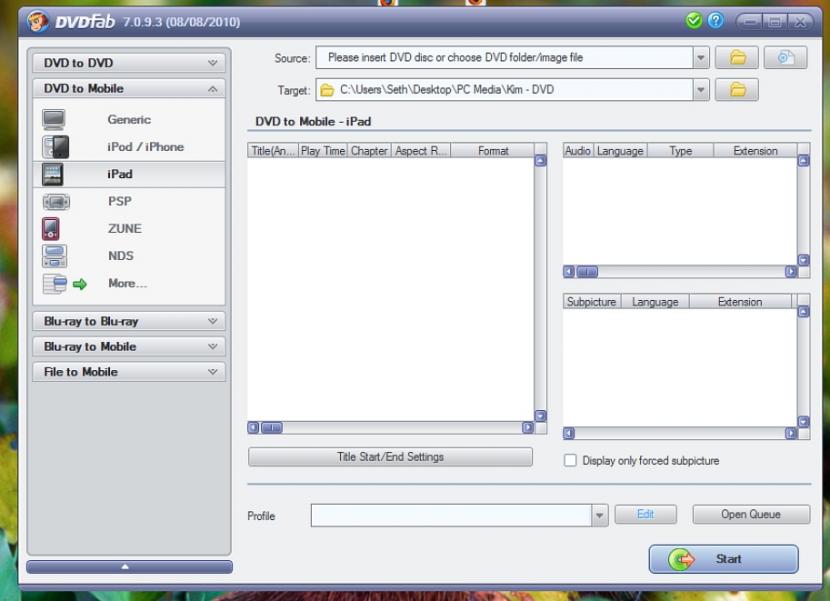Open disc image file source button
This screenshot has height=601, width=830.
pos(786,57)
